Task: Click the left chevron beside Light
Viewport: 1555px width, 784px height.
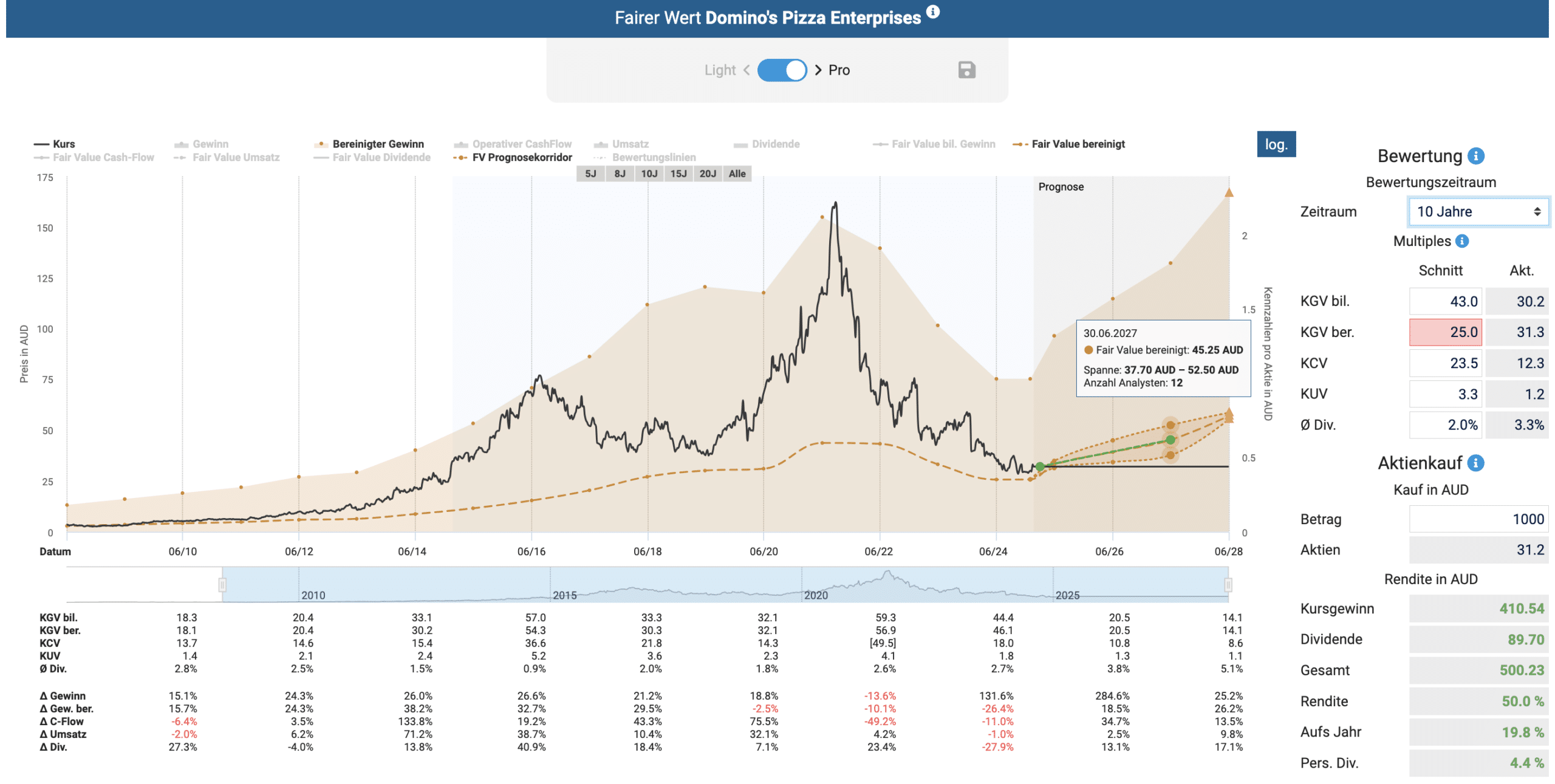Action: click(747, 70)
